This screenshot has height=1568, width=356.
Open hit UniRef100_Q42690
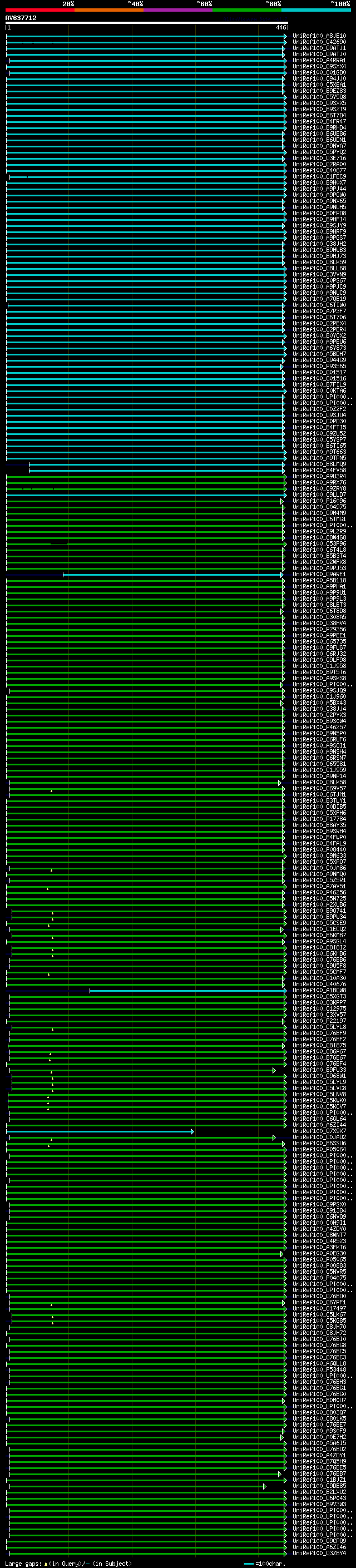[319, 42]
